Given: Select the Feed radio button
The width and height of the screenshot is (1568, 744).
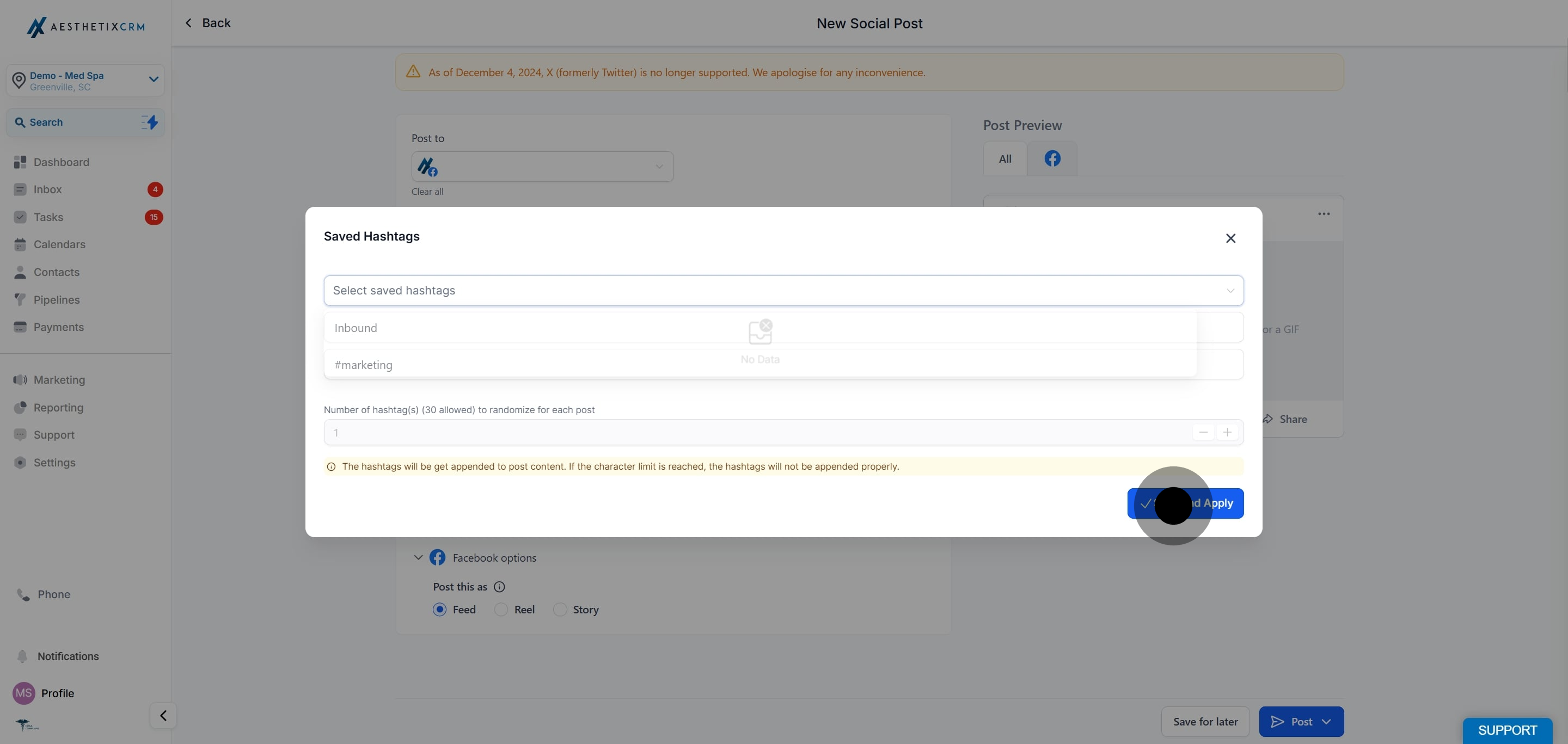Looking at the screenshot, I should coord(439,609).
